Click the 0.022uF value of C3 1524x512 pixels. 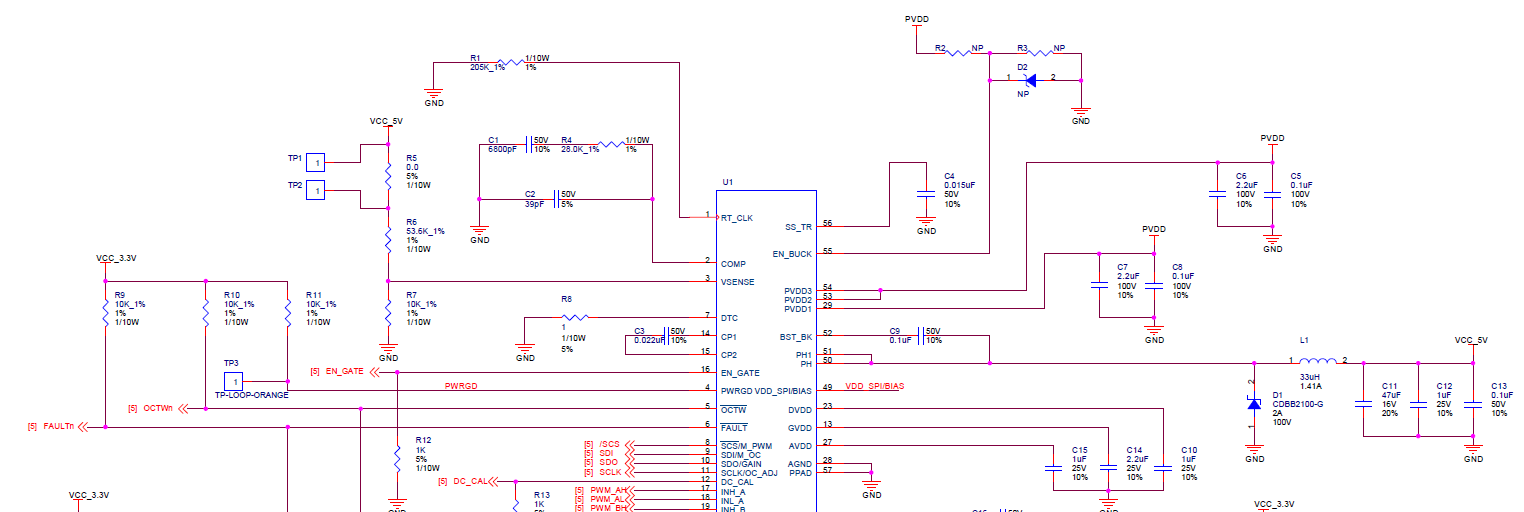pyautogui.click(x=650, y=340)
